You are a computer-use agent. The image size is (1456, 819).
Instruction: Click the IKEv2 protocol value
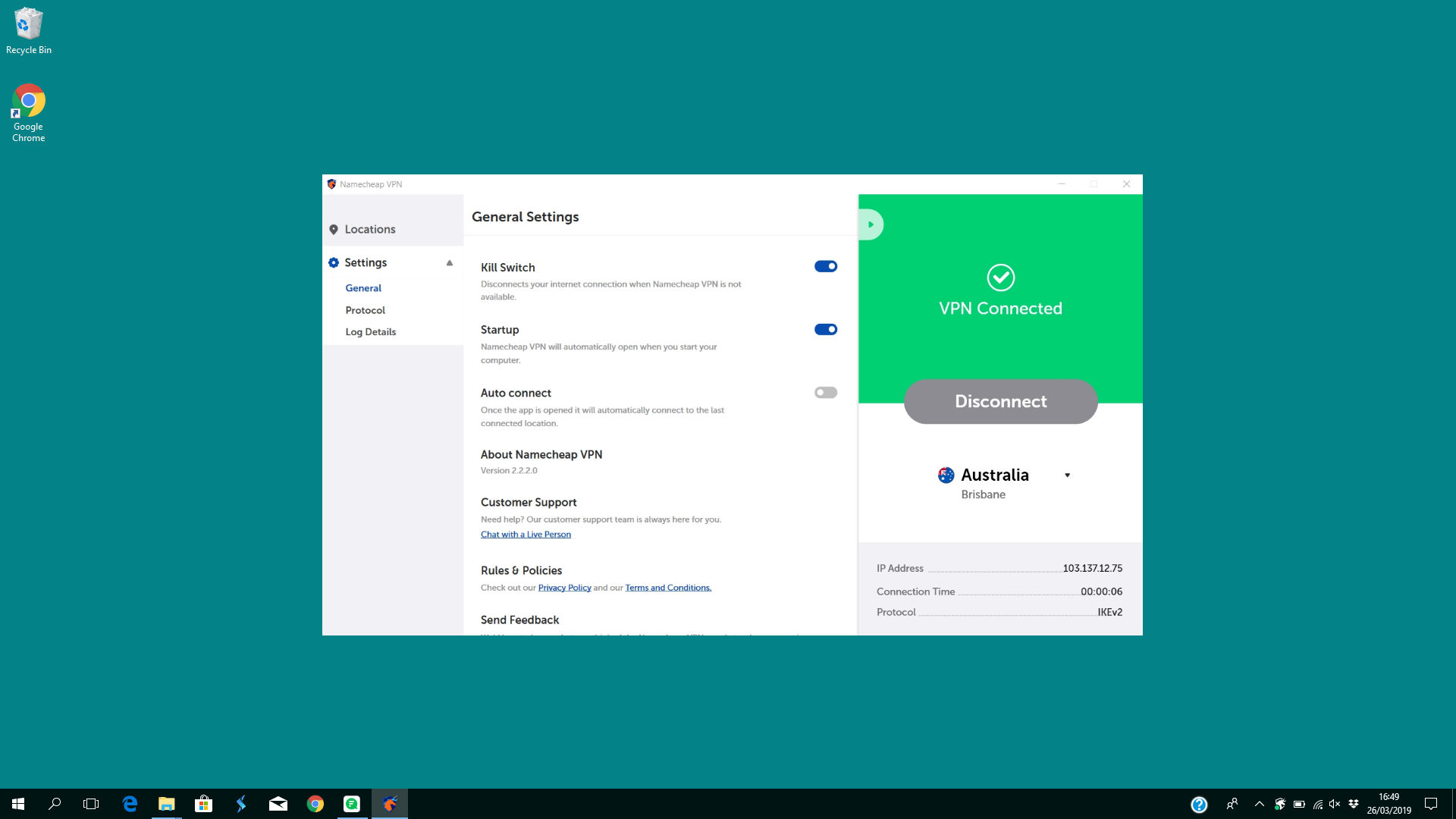tap(1109, 612)
